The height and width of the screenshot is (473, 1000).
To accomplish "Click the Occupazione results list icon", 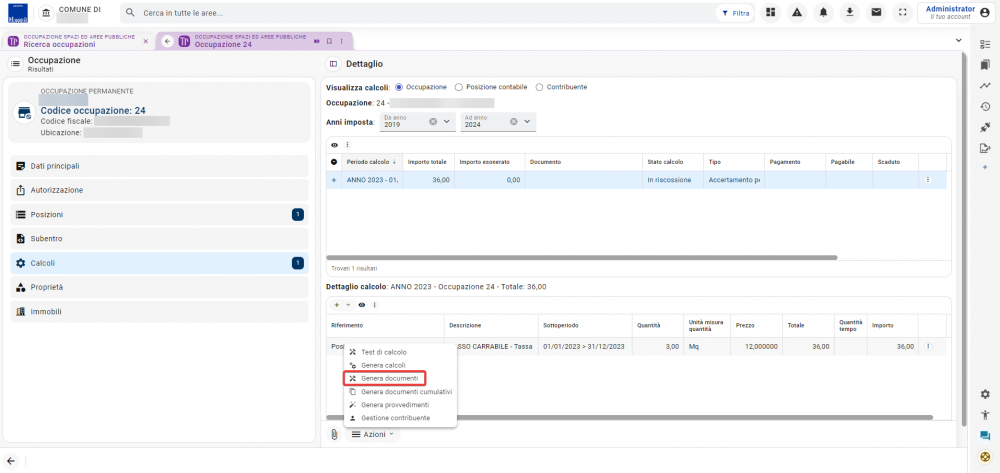I will (x=15, y=64).
